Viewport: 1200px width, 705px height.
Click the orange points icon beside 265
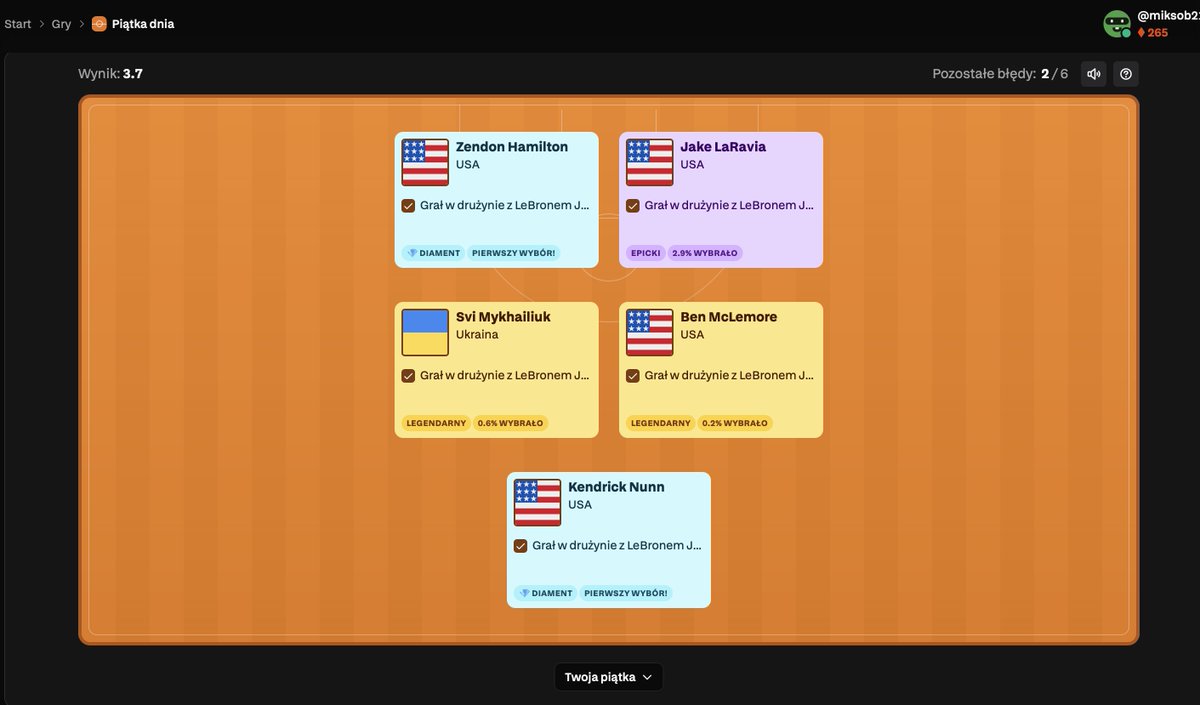[x=1141, y=33]
